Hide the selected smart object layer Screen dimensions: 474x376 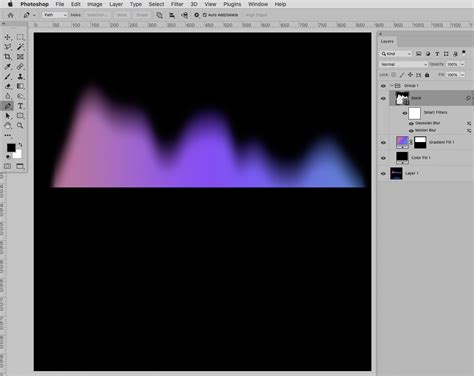coord(383,98)
